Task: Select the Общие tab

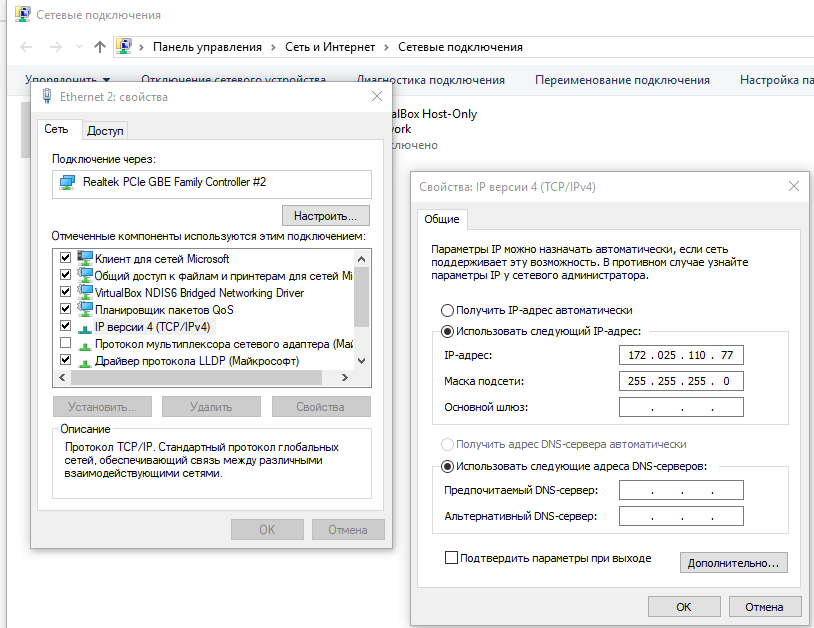Action: click(442, 219)
